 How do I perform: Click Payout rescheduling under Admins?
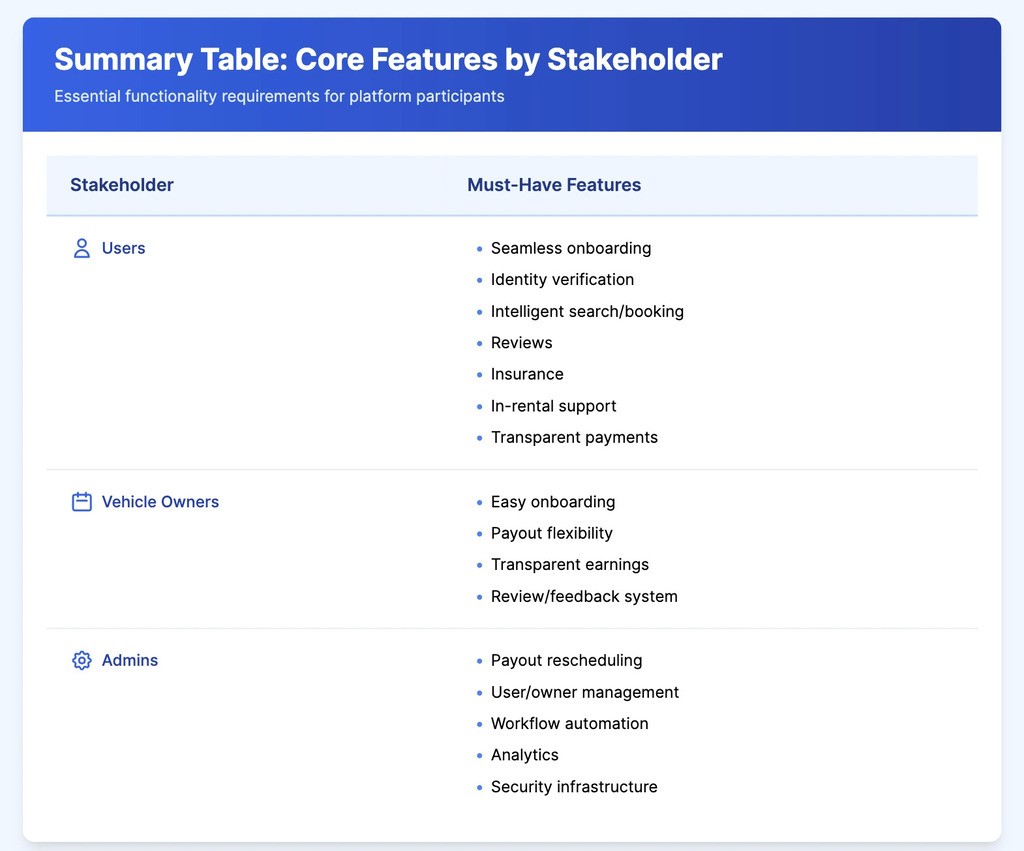pyautogui.click(x=566, y=660)
